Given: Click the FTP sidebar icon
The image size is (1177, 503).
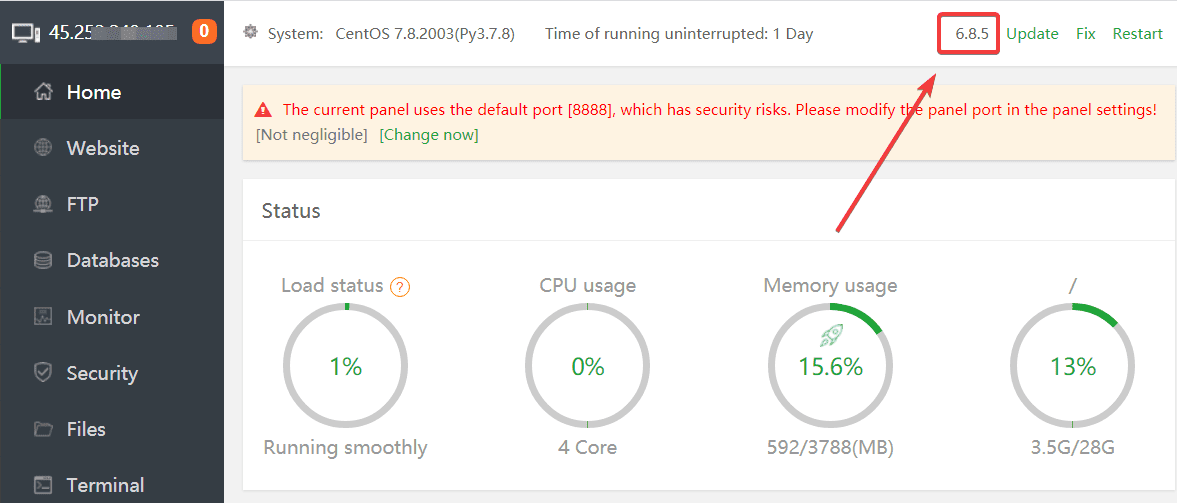Looking at the screenshot, I should click(43, 204).
